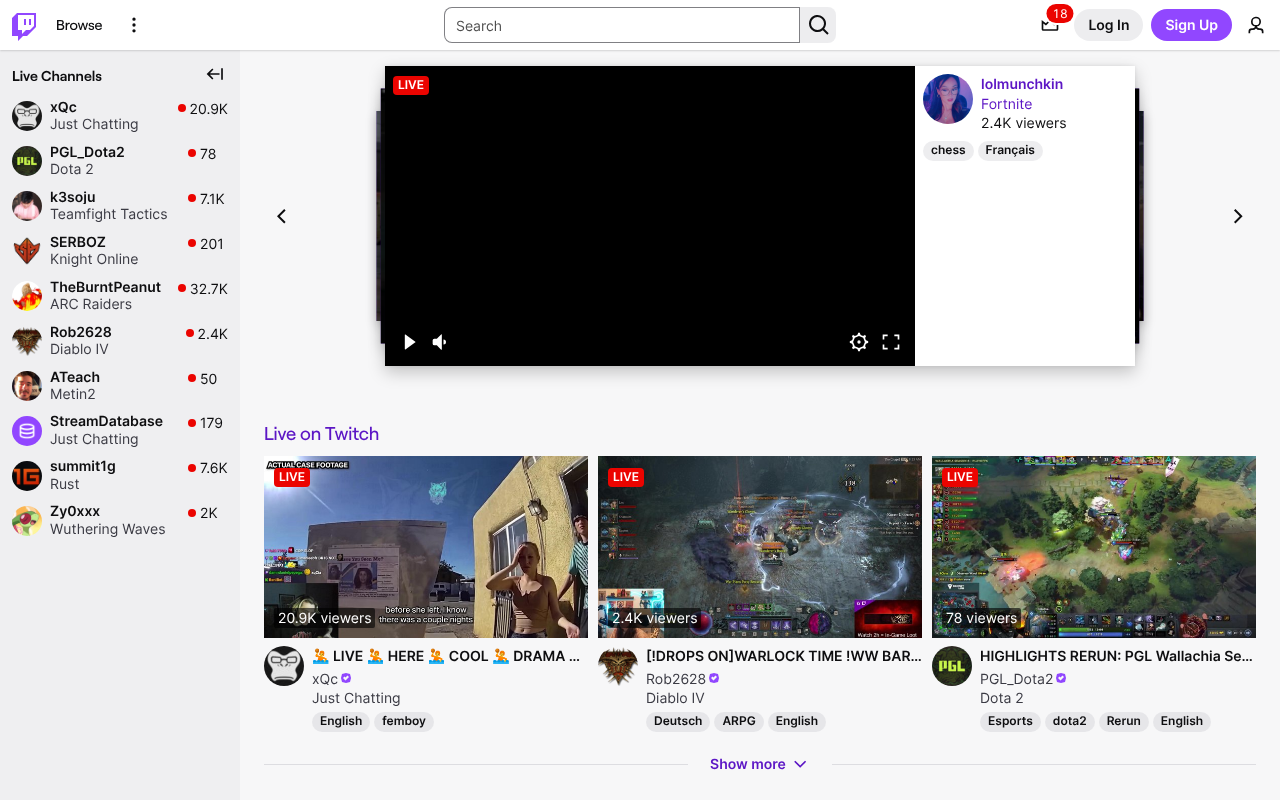This screenshot has height=800, width=1280.
Task: Select the Rerun tag
Action: pyautogui.click(x=1123, y=721)
